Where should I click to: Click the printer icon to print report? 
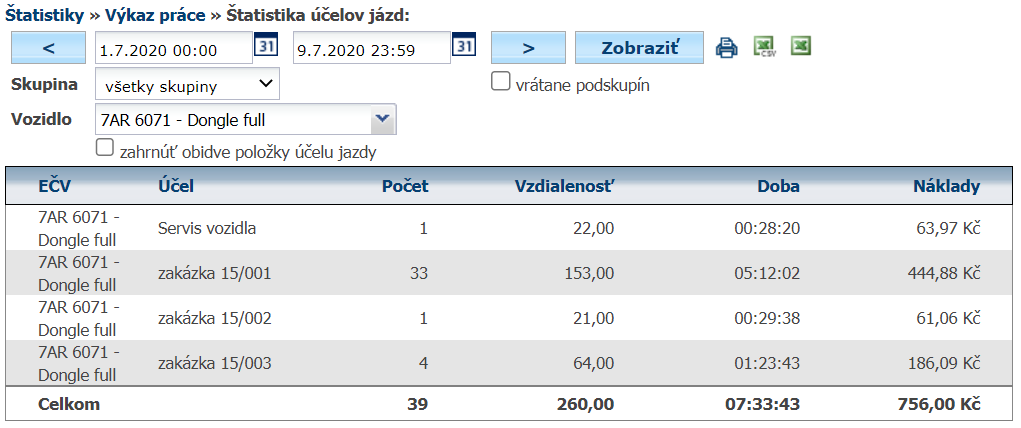(x=727, y=47)
